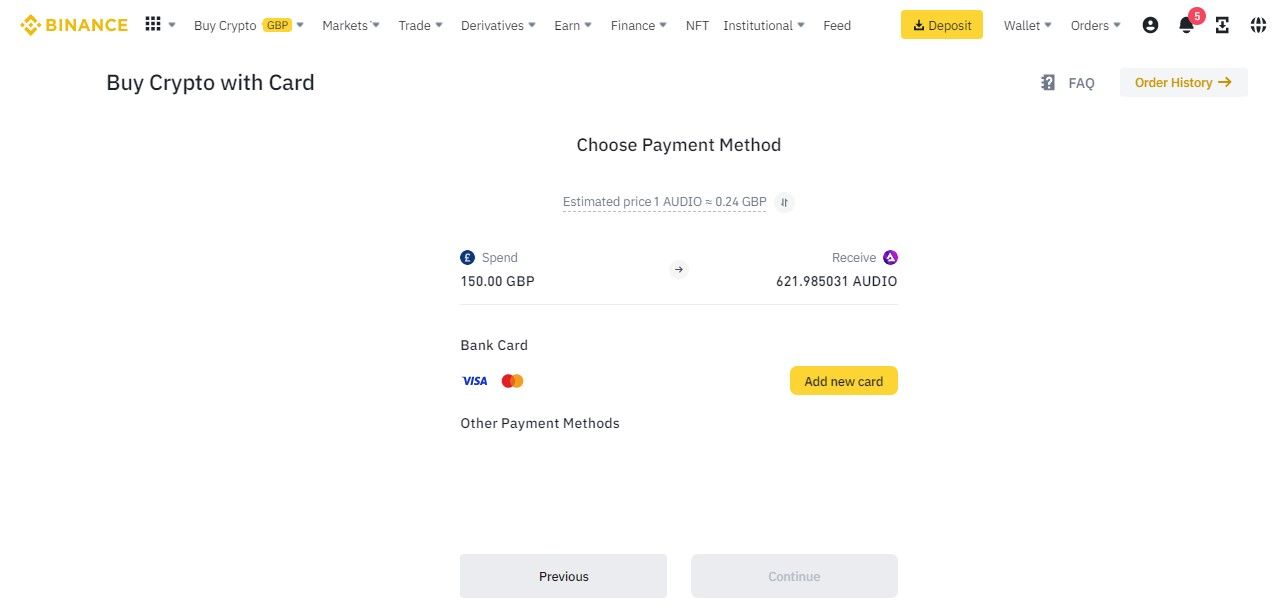The height and width of the screenshot is (612, 1276).
Task: Swap the estimated price direction
Action: point(785,202)
